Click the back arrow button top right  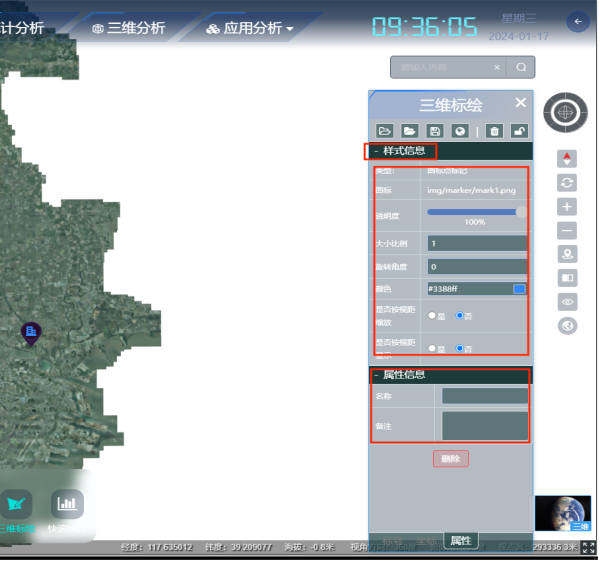point(578,22)
